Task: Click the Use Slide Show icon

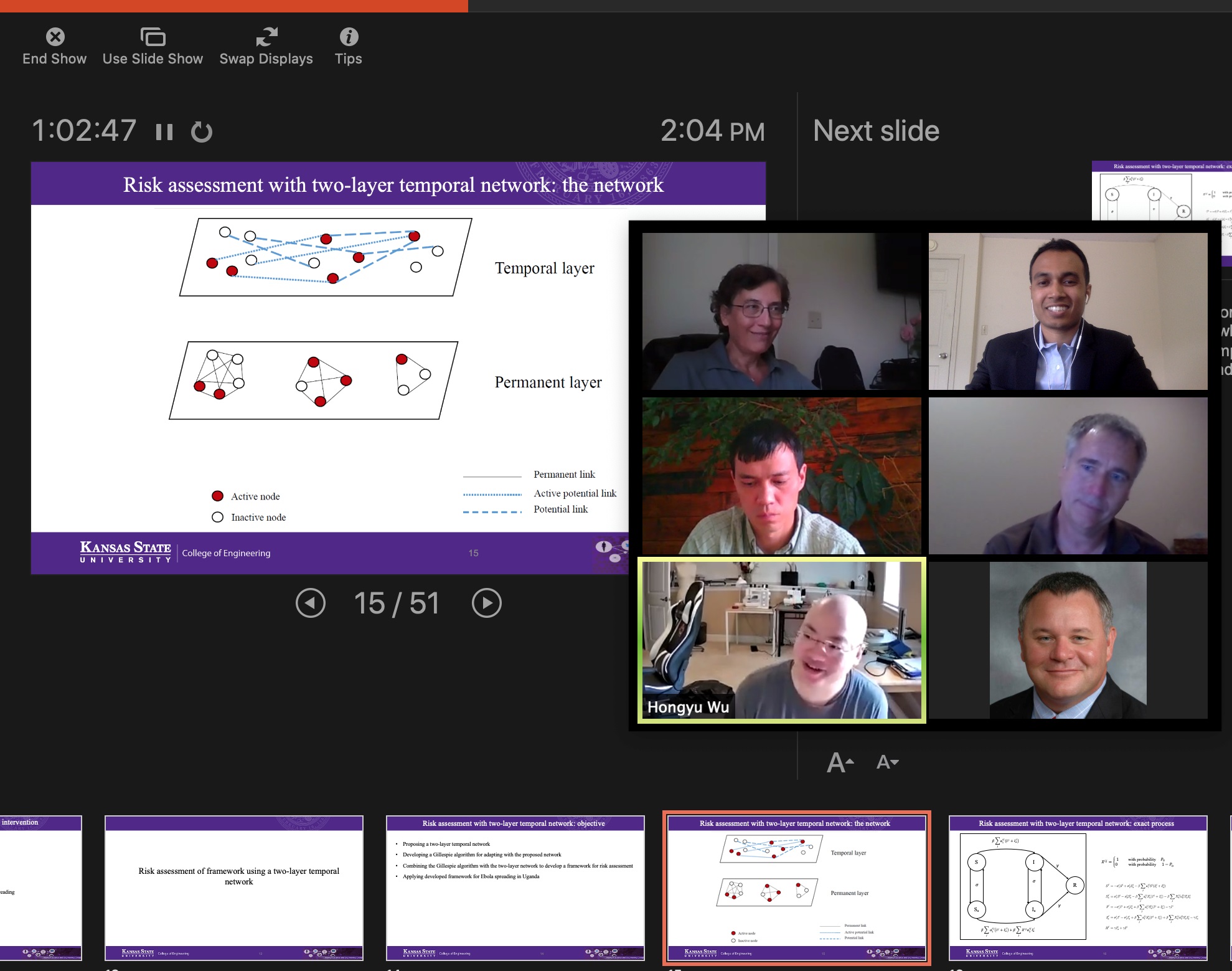Action: click(153, 37)
